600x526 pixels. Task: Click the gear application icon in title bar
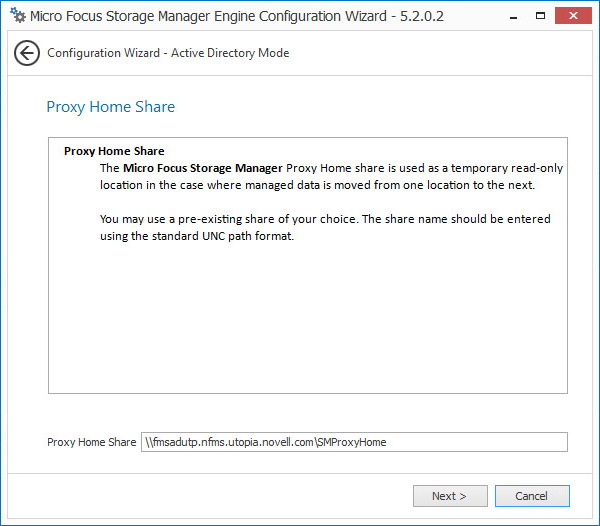coord(16,16)
